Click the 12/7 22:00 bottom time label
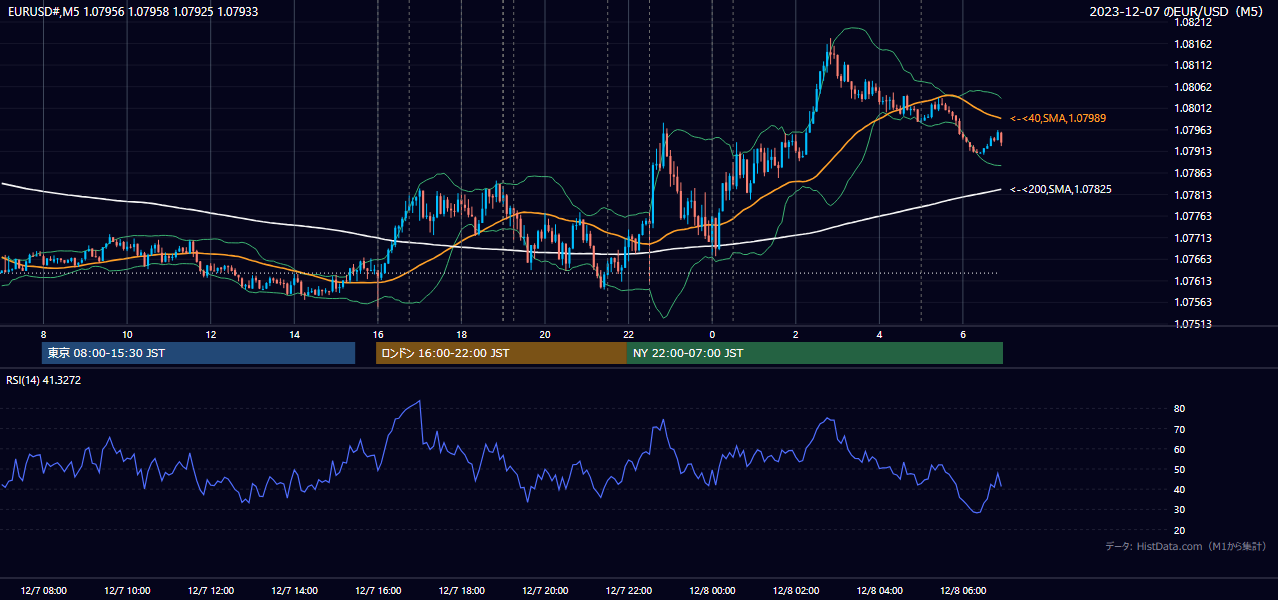1278x600 pixels. [x=628, y=591]
